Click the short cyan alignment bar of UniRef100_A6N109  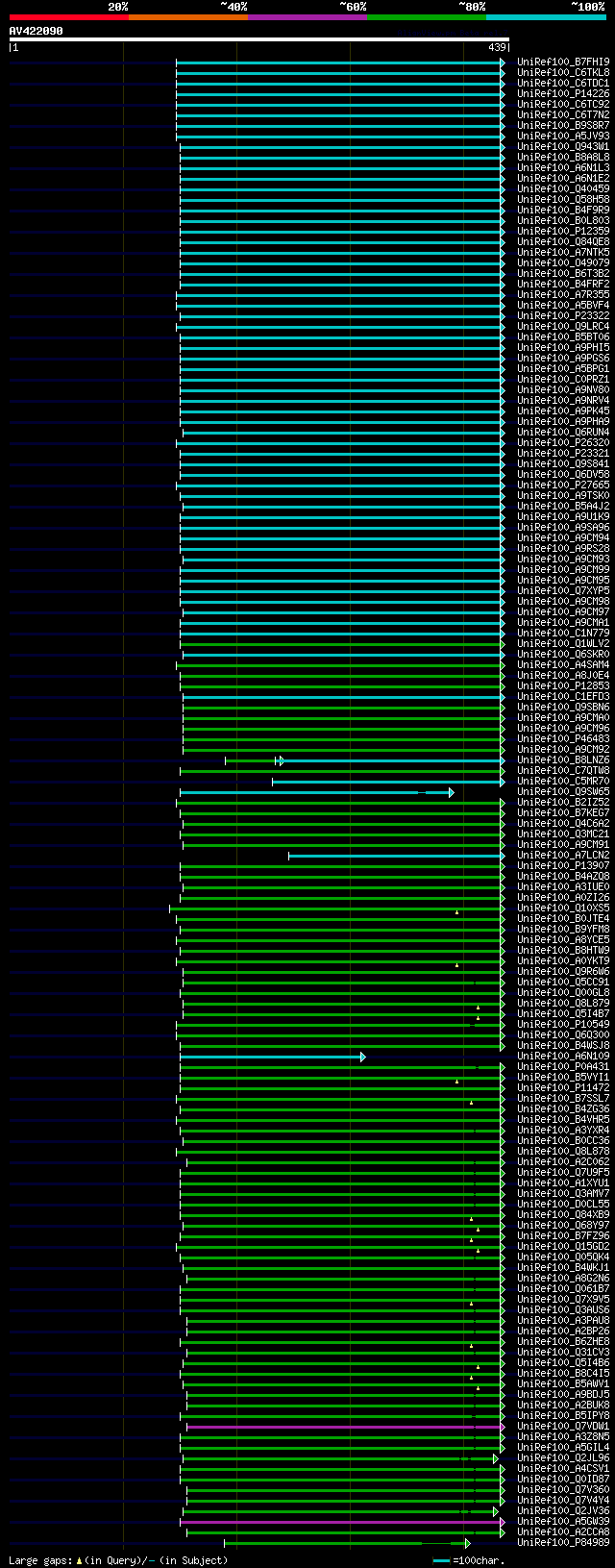click(273, 1057)
